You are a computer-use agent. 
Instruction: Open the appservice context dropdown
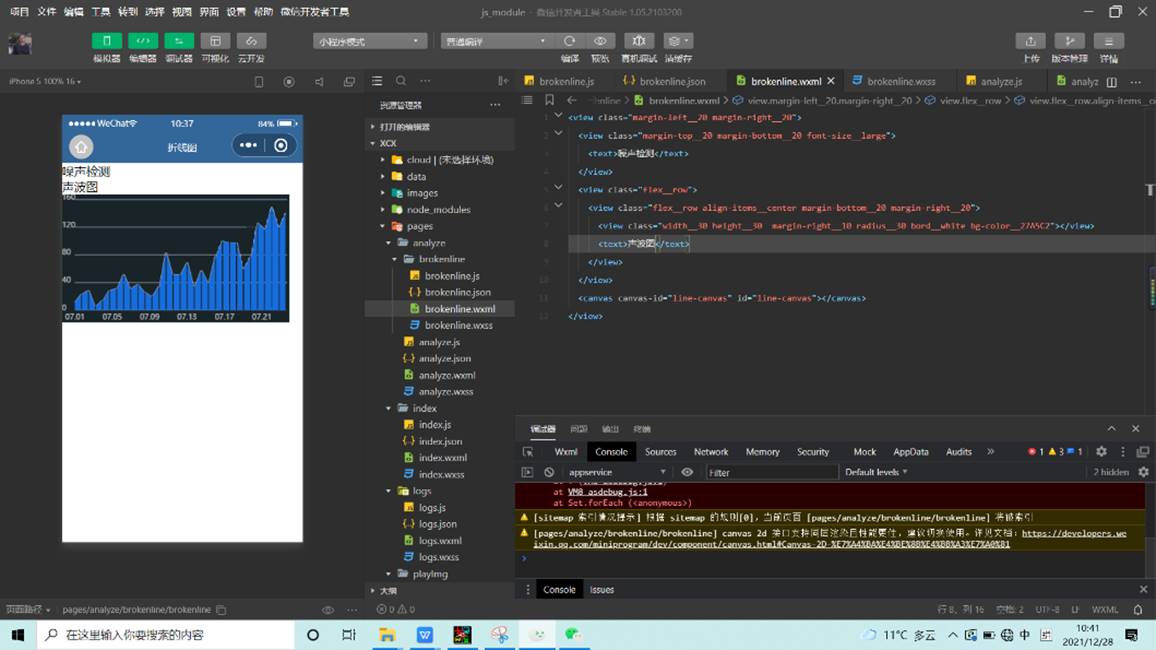tap(616, 472)
